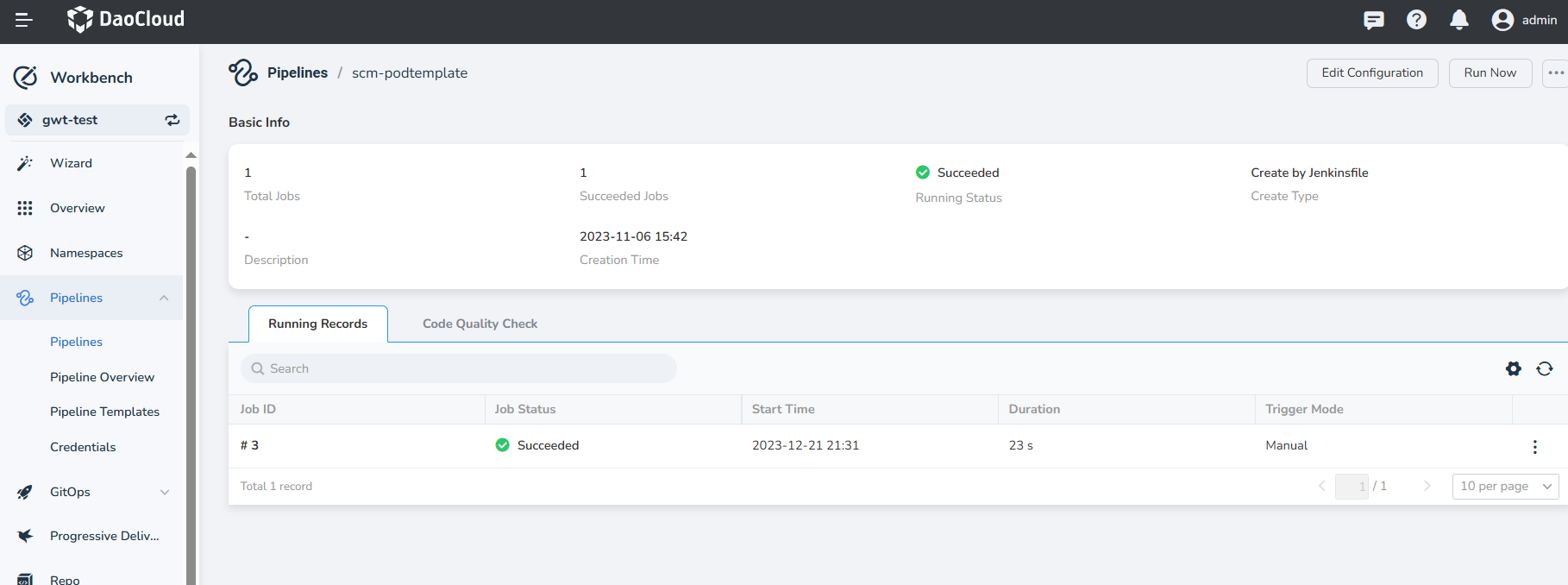Viewport: 1568px width, 585px height.
Task: Open the notifications bell
Action: [1458, 20]
